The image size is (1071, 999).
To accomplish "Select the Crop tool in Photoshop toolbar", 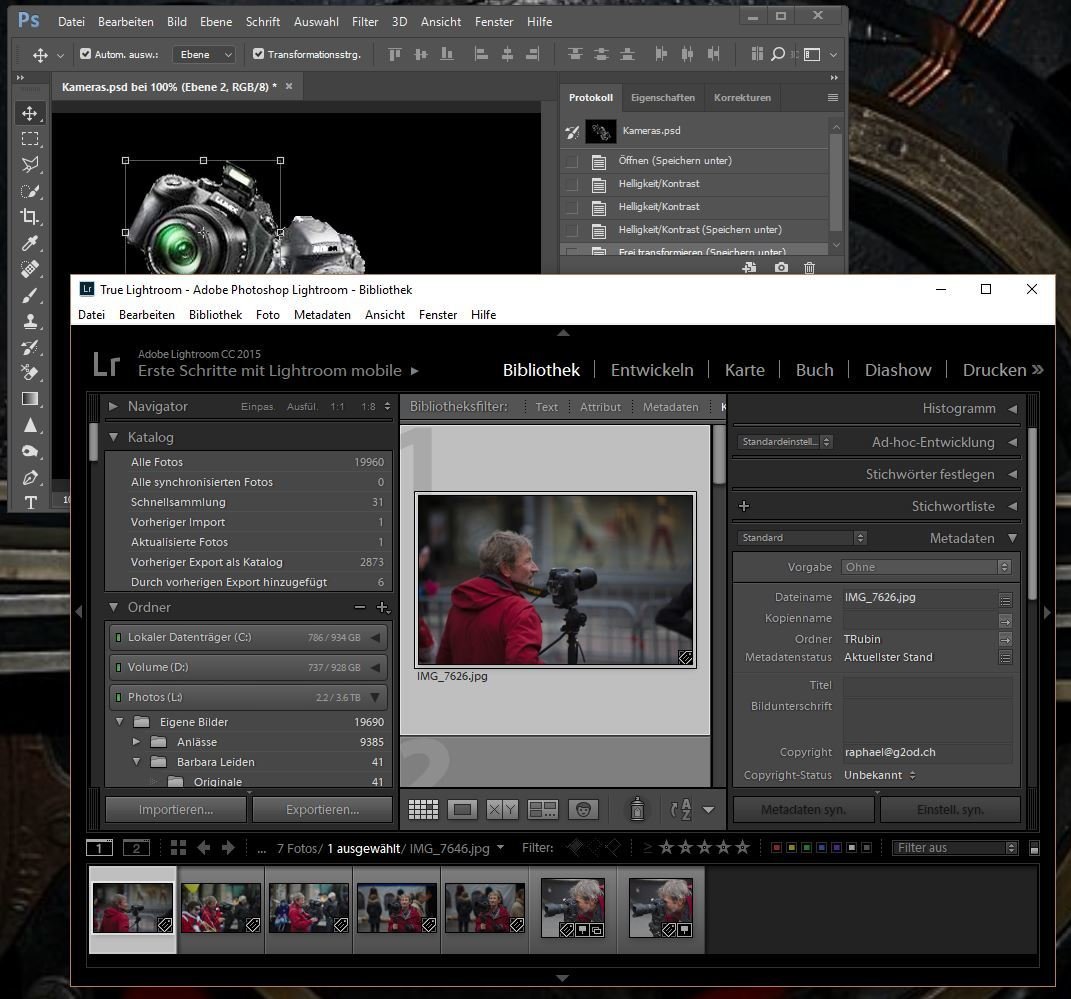I will coord(30,217).
